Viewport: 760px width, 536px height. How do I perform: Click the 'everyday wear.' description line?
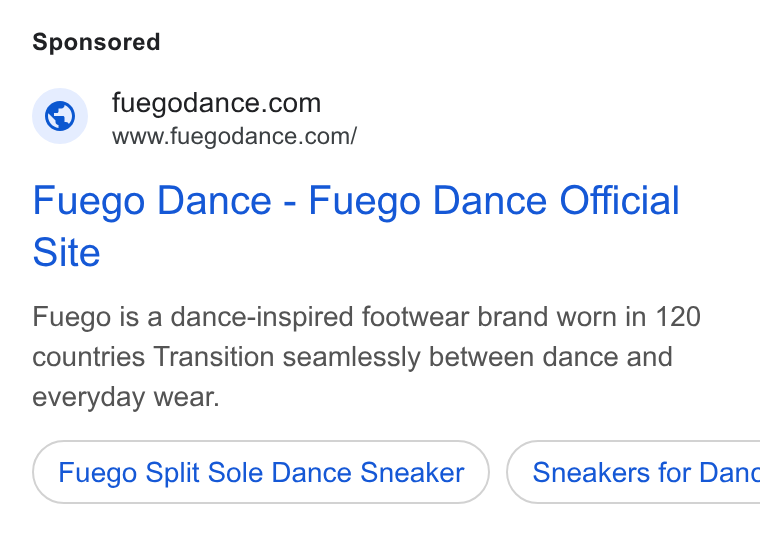coord(126,397)
